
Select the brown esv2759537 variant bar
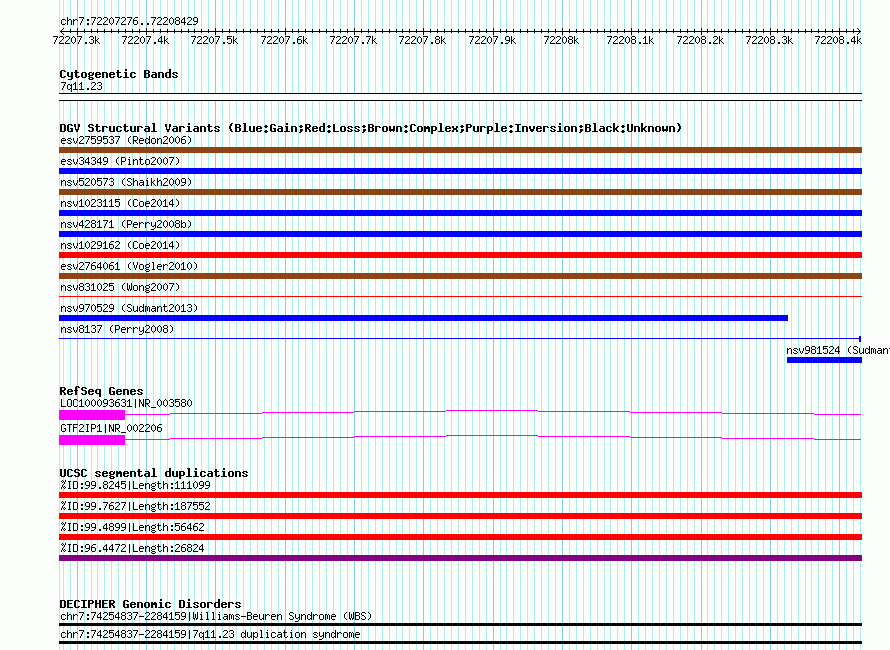point(460,150)
